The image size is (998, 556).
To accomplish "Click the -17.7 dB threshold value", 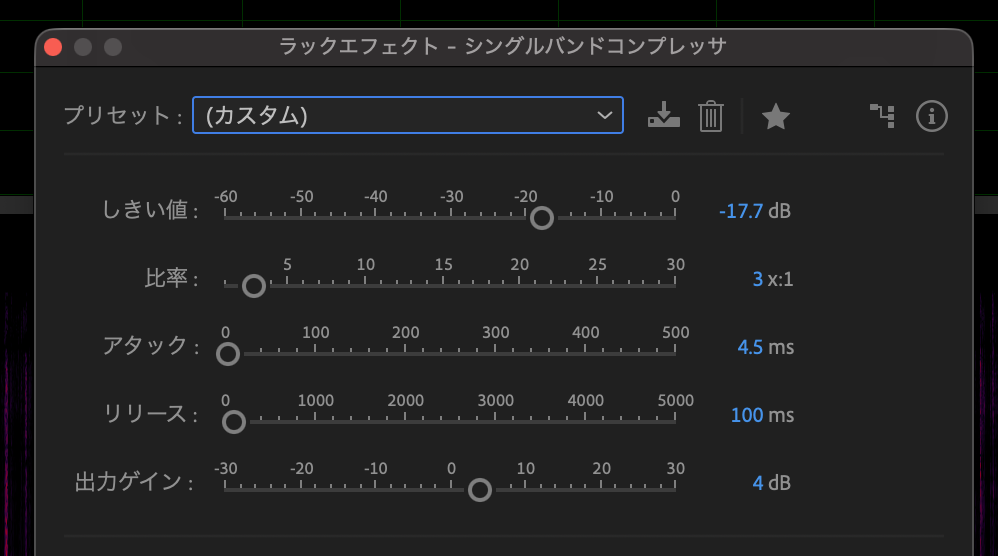I will coord(741,211).
